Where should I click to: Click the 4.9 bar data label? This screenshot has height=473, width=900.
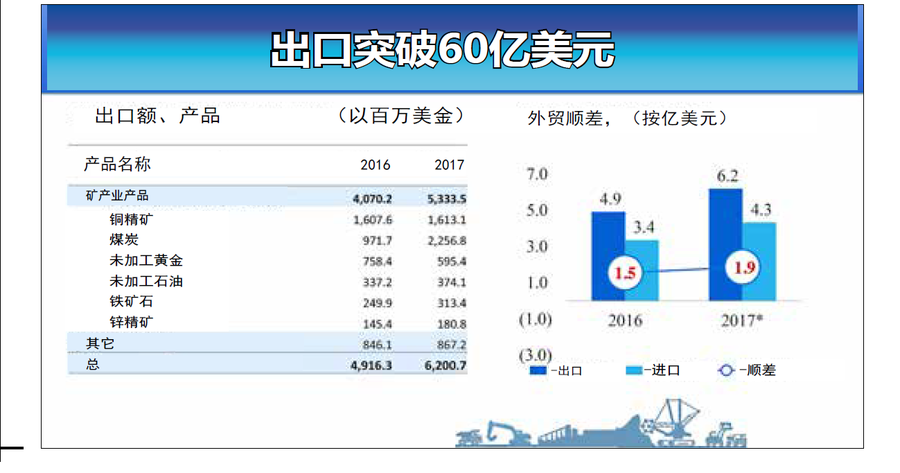[x=610, y=199]
